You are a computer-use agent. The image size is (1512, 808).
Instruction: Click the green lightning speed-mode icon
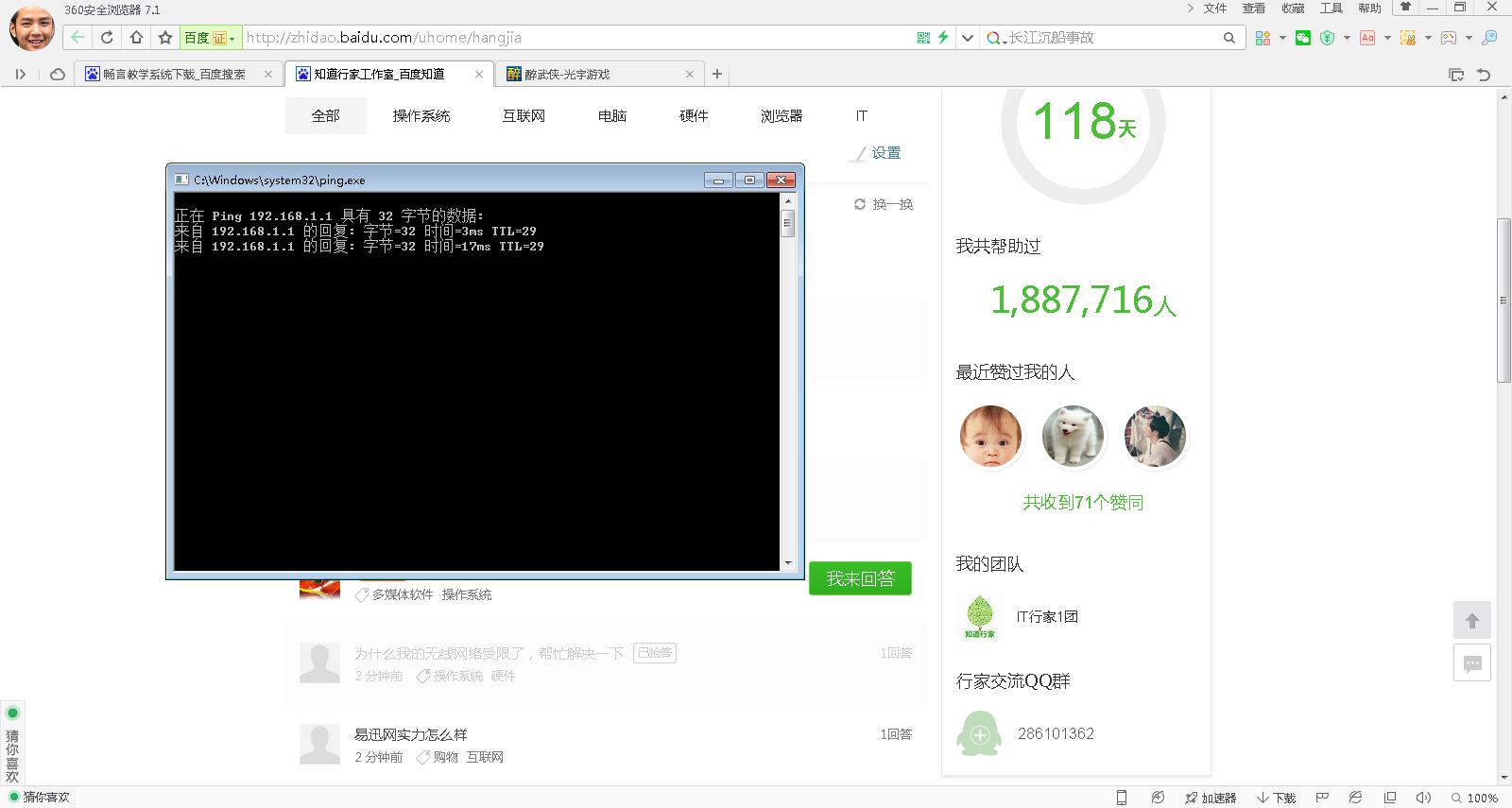pos(943,38)
